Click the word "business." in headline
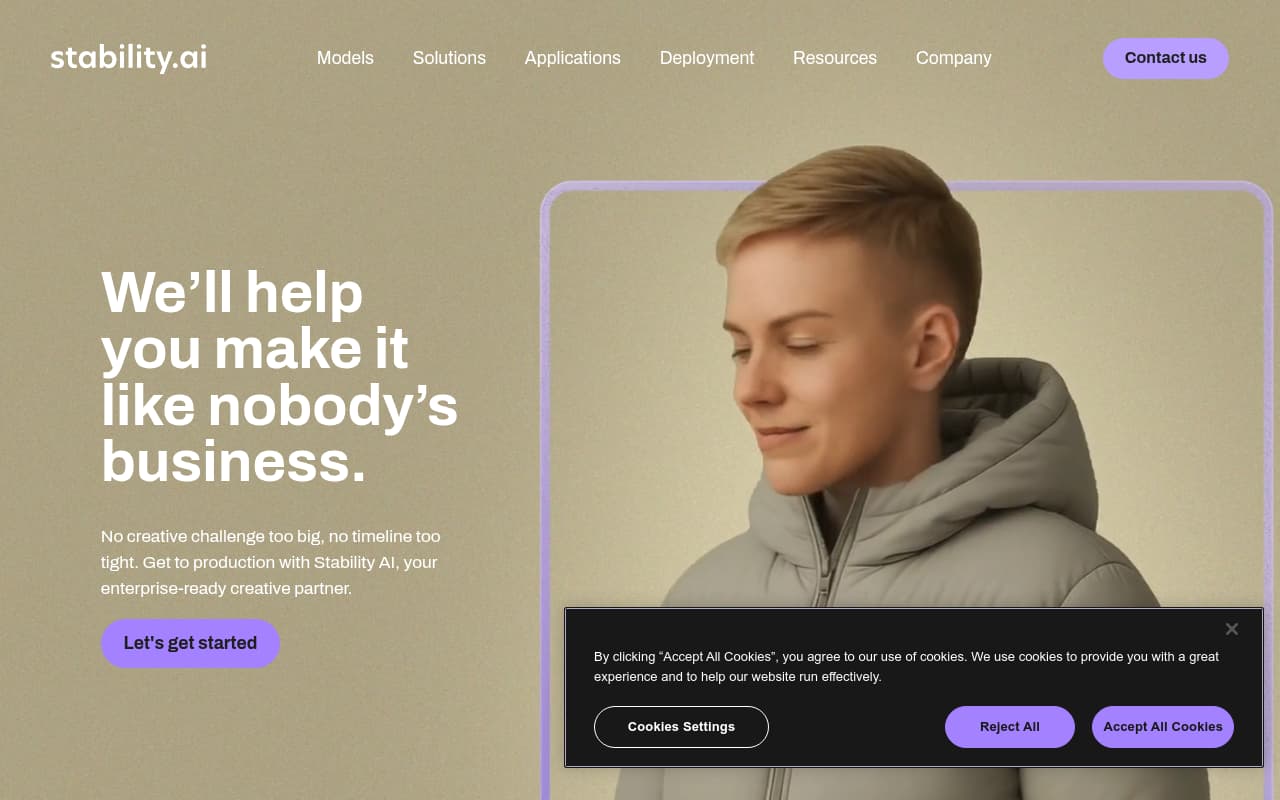The width and height of the screenshot is (1280, 800). coord(233,462)
